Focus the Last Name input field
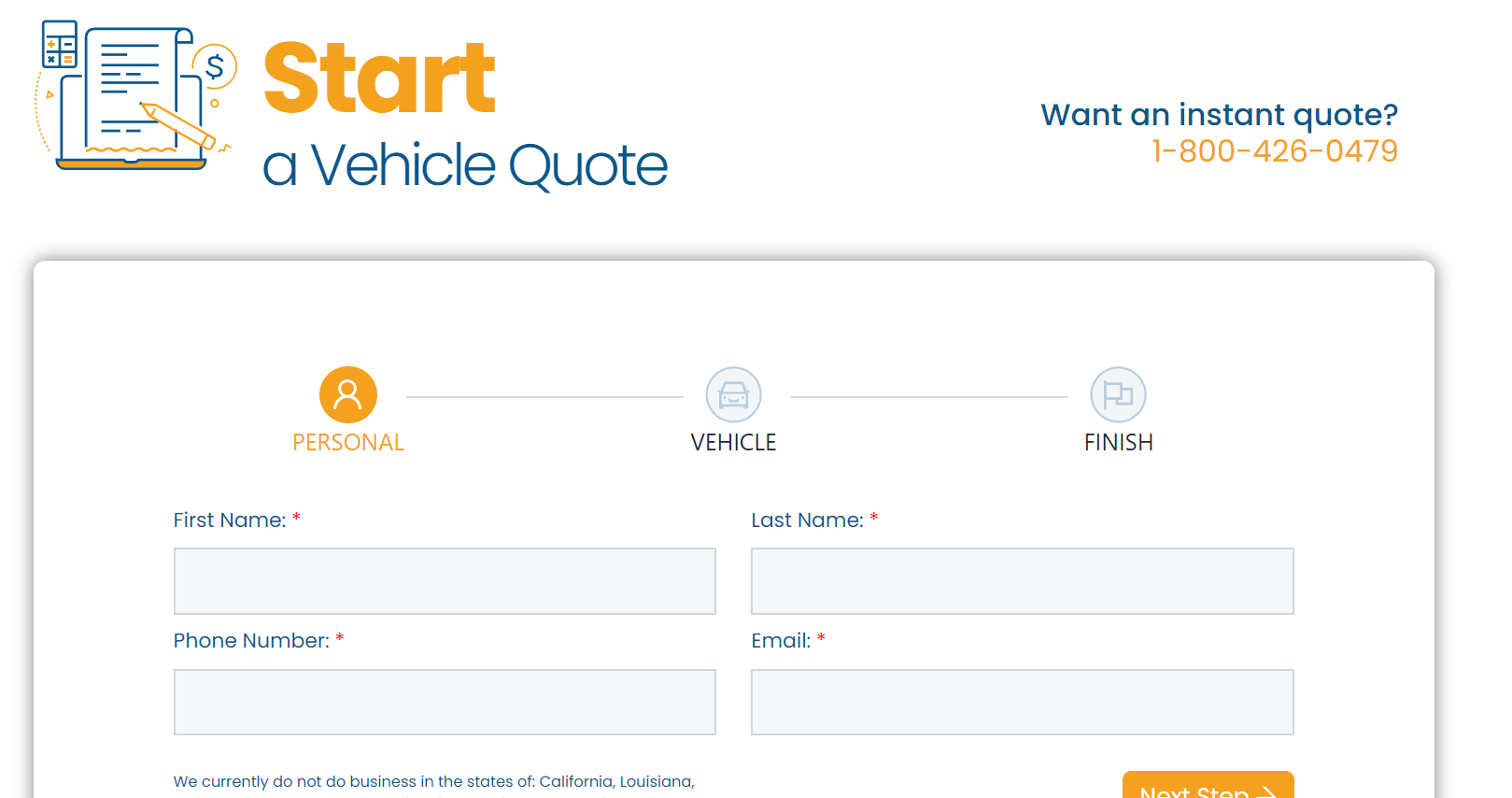This screenshot has height=798, width=1512. (x=1022, y=581)
